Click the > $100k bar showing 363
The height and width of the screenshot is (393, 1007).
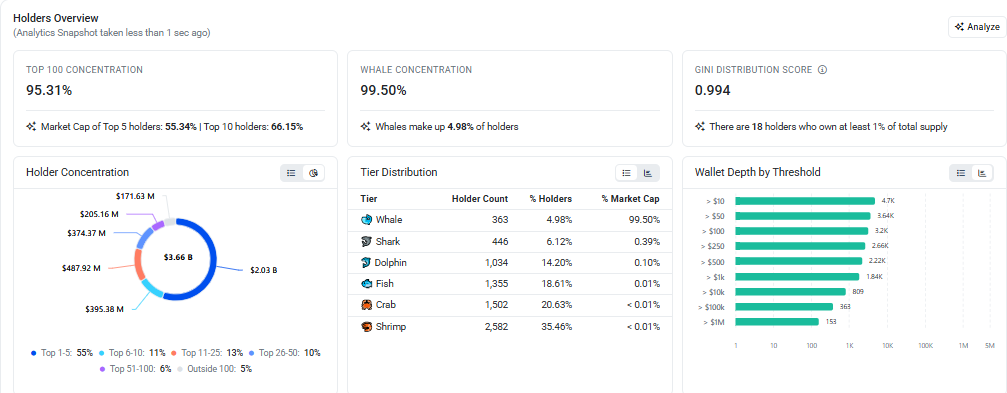[x=784, y=306]
